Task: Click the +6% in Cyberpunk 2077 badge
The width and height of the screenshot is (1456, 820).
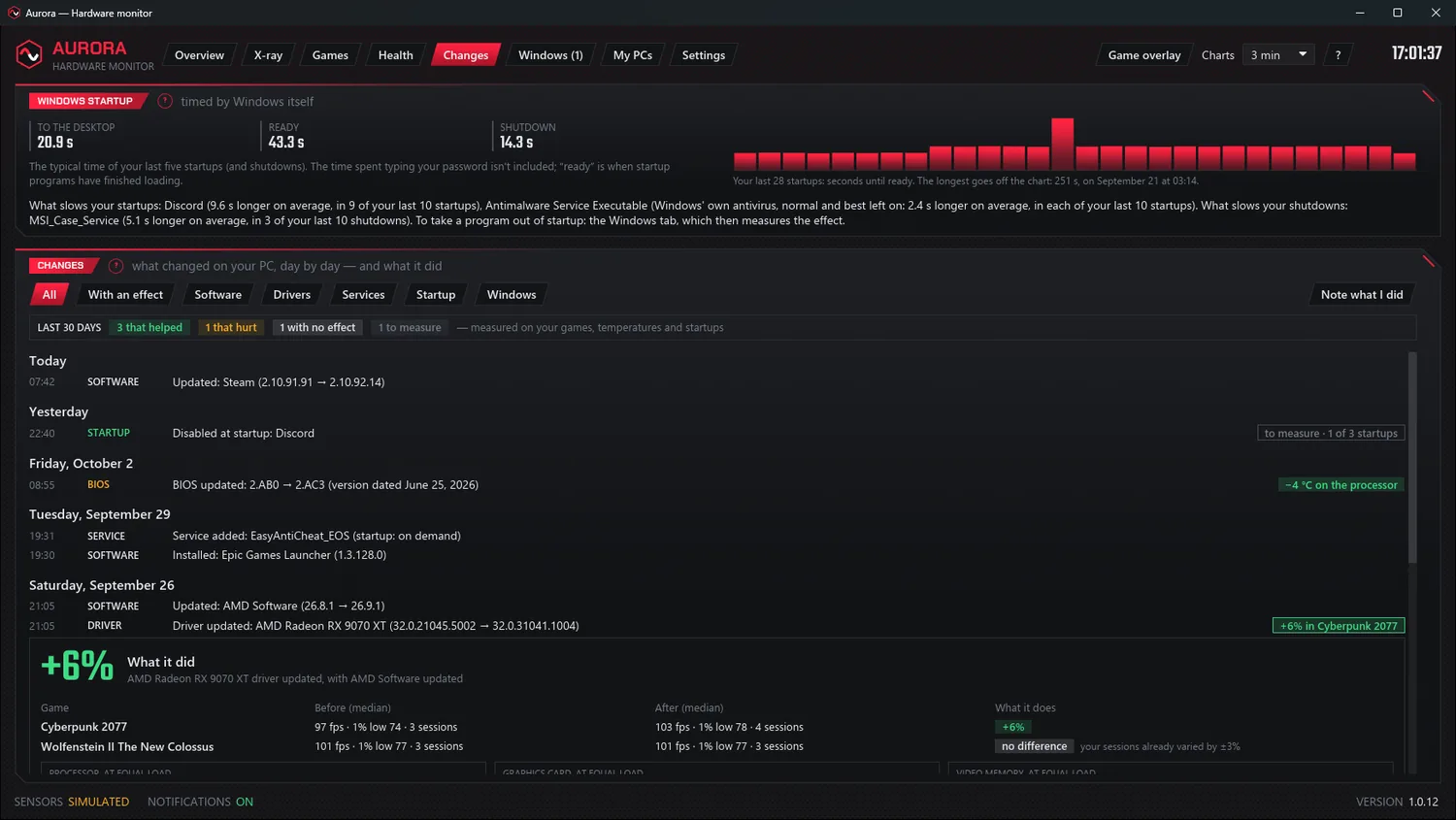Action: coord(1339,626)
